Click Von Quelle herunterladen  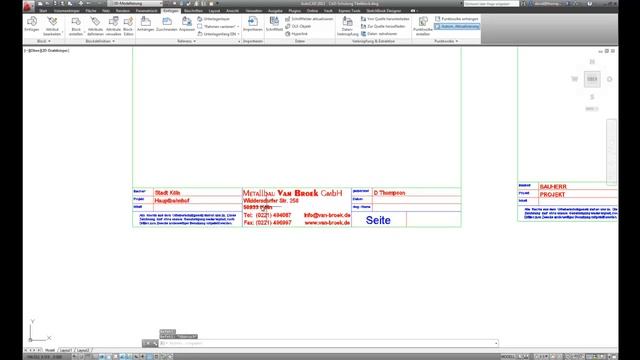(385, 19)
